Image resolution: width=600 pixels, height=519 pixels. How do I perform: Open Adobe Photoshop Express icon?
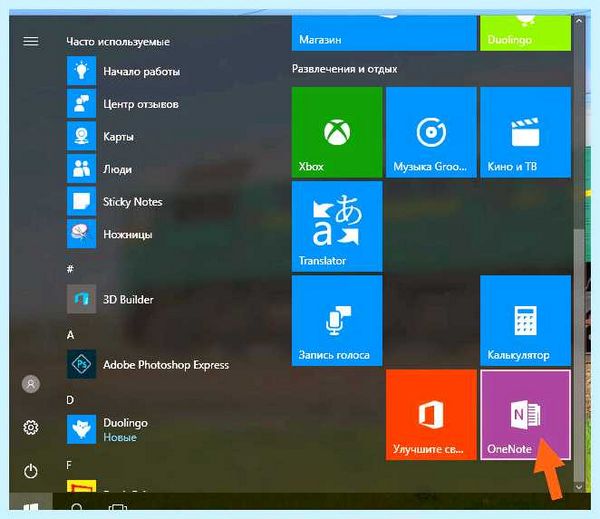click(81, 364)
